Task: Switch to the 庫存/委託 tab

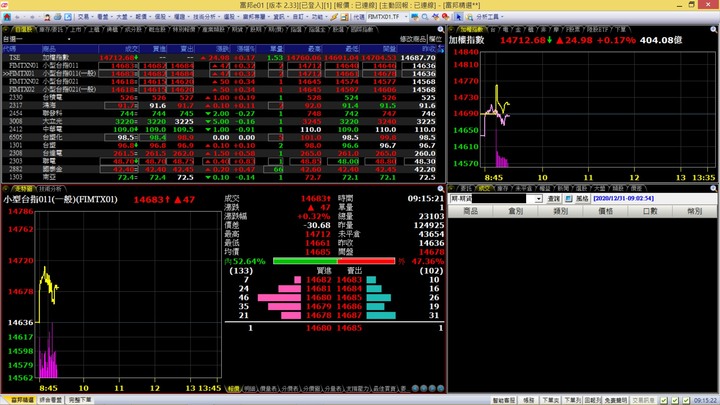Action: click(x=51, y=29)
